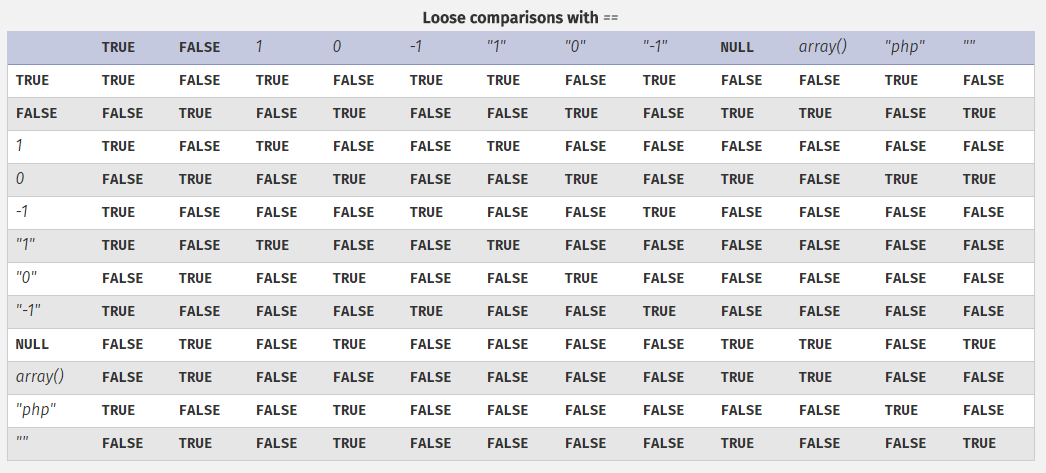Click the "php" row label
Image resolution: width=1046 pixels, height=473 pixels.
point(36,410)
